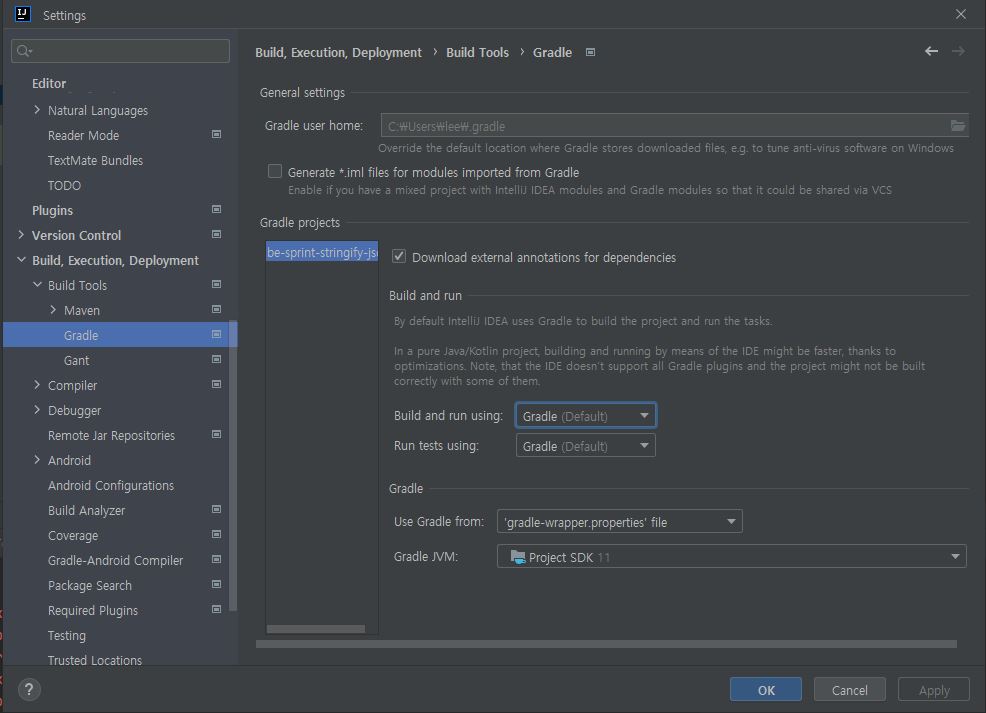Click the project icon beside Gradle-Android Compiler

click(216, 560)
